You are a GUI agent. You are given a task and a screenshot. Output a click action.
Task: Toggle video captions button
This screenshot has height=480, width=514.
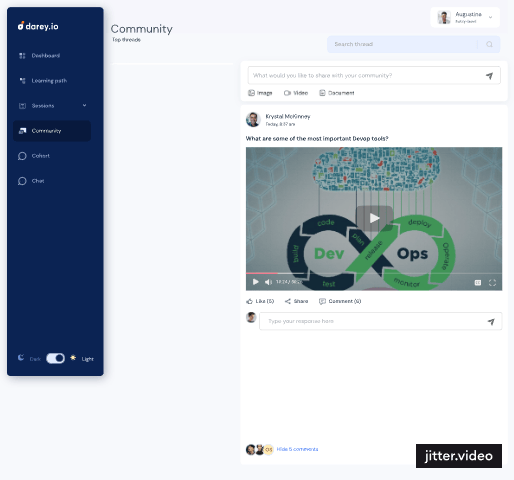point(477,283)
